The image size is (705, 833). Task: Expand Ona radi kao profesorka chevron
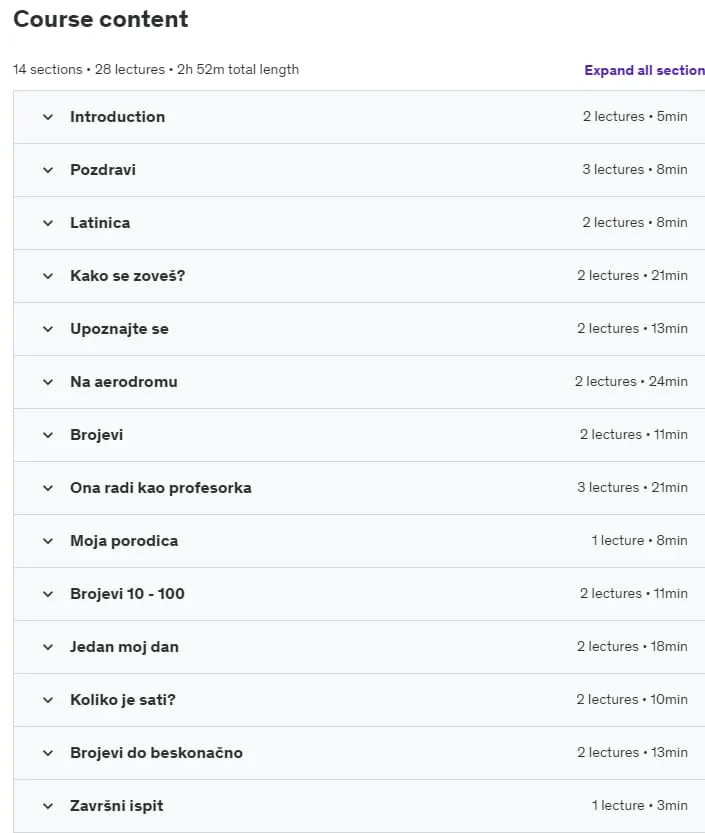48,488
